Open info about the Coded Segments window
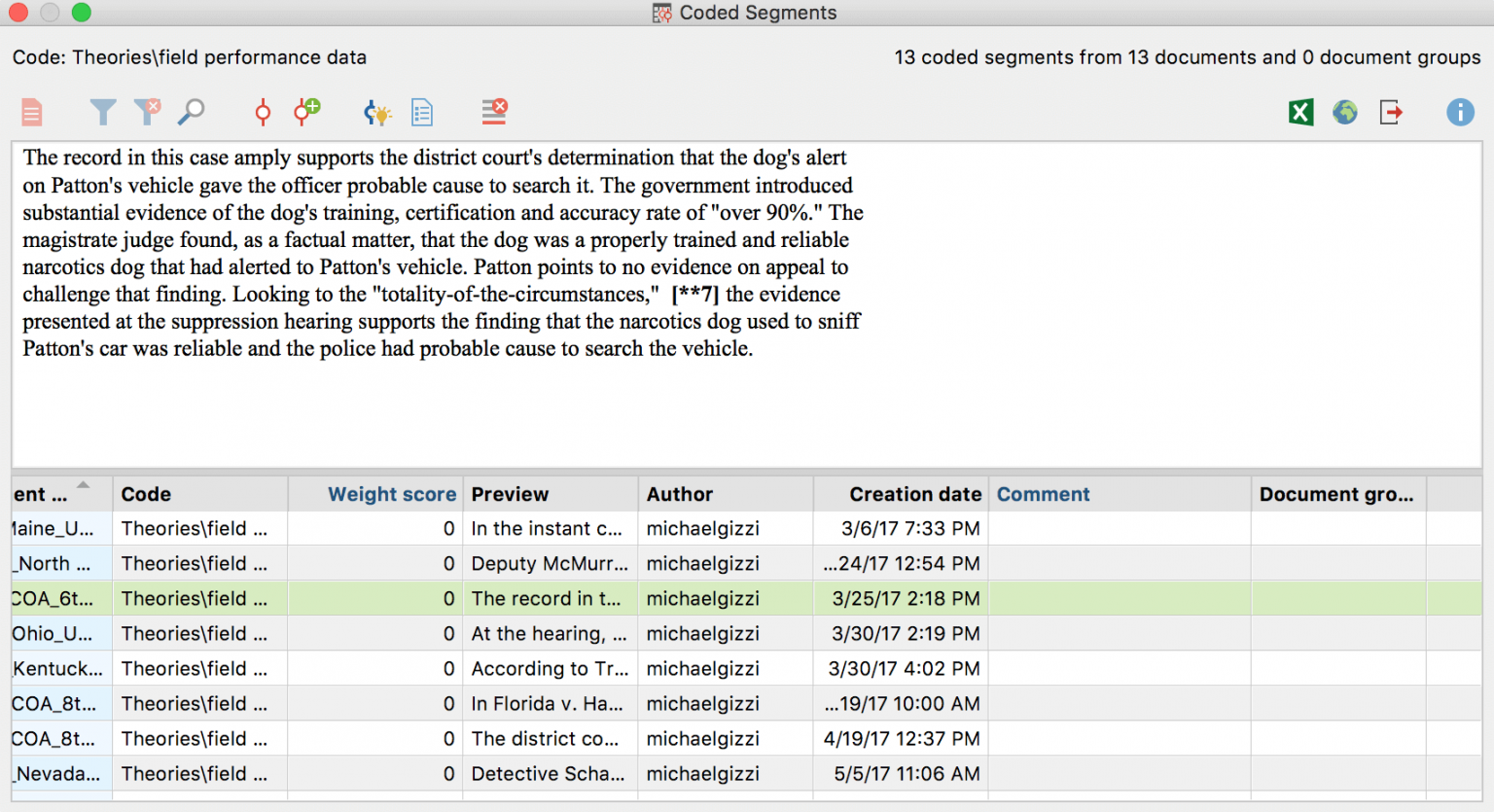This screenshot has height=812, width=1494. [x=1460, y=112]
